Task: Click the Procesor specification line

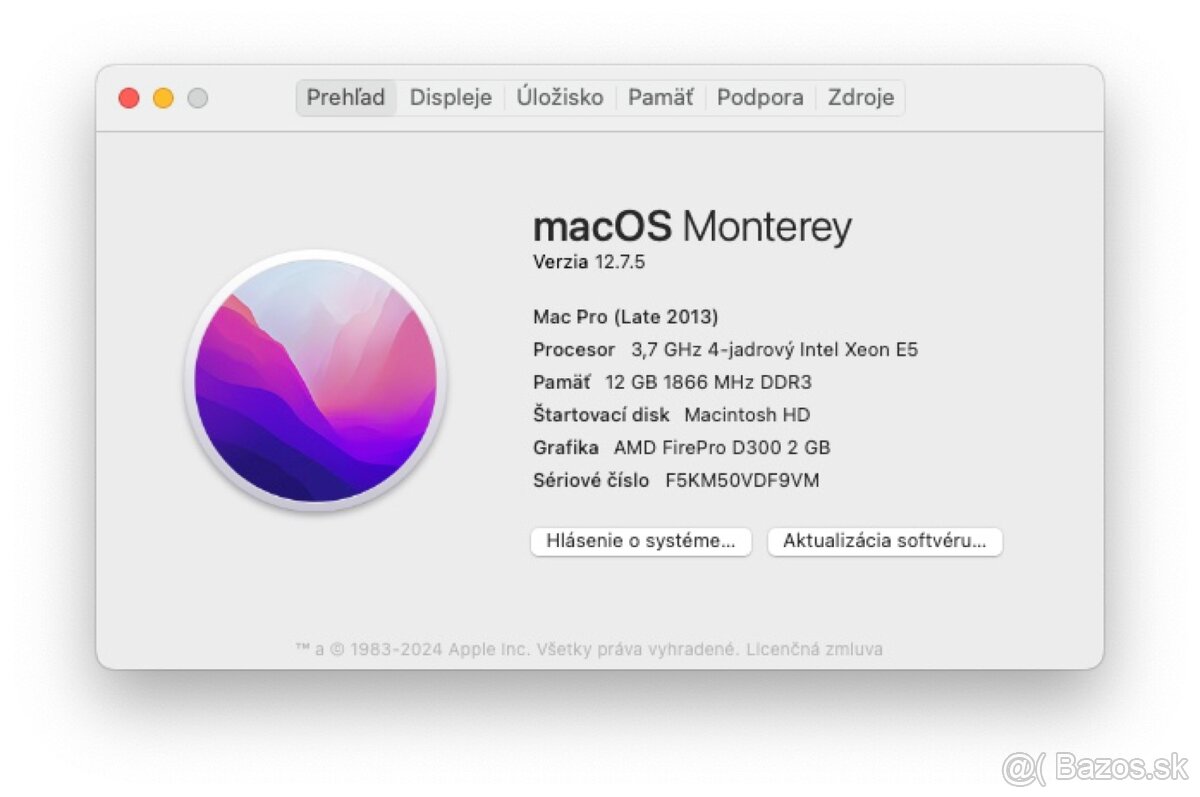Action: (726, 349)
